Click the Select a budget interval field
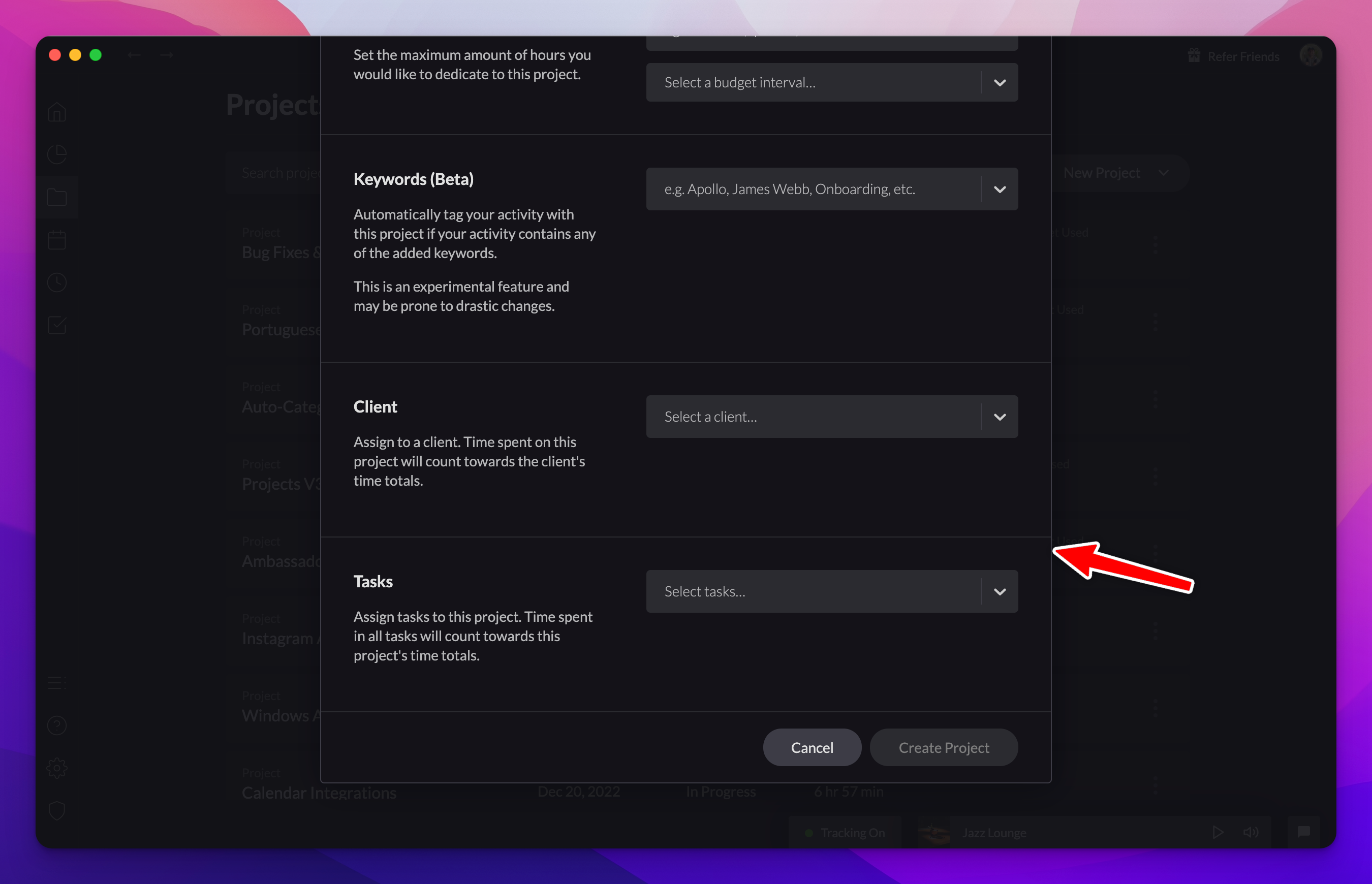Screen dimensions: 1372x884 pyautogui.click(x=832, y=83)
